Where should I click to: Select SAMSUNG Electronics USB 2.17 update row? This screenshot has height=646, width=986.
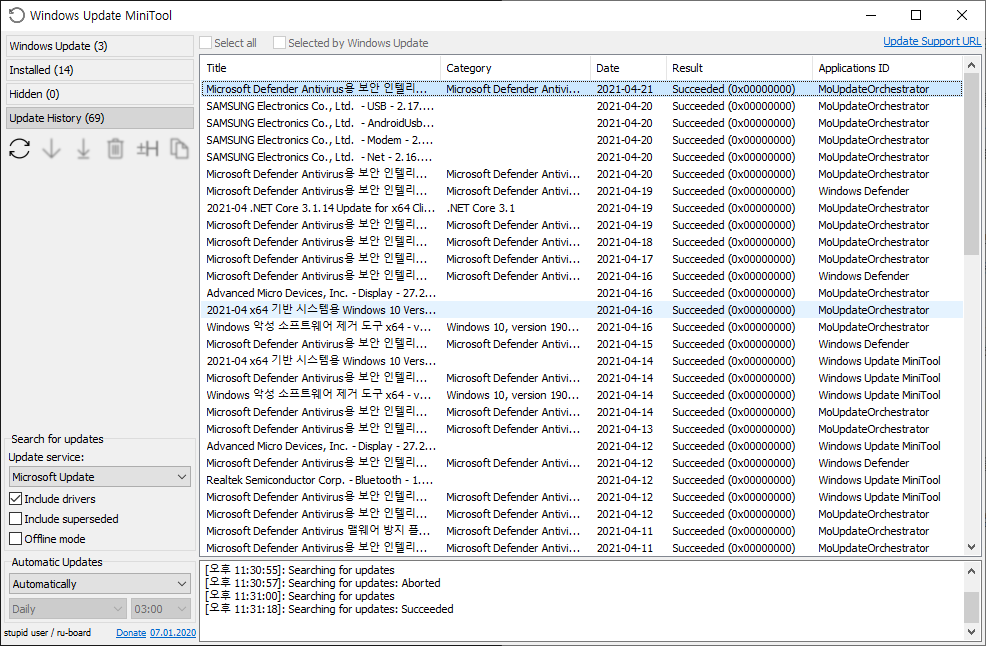tap(582, 106)
